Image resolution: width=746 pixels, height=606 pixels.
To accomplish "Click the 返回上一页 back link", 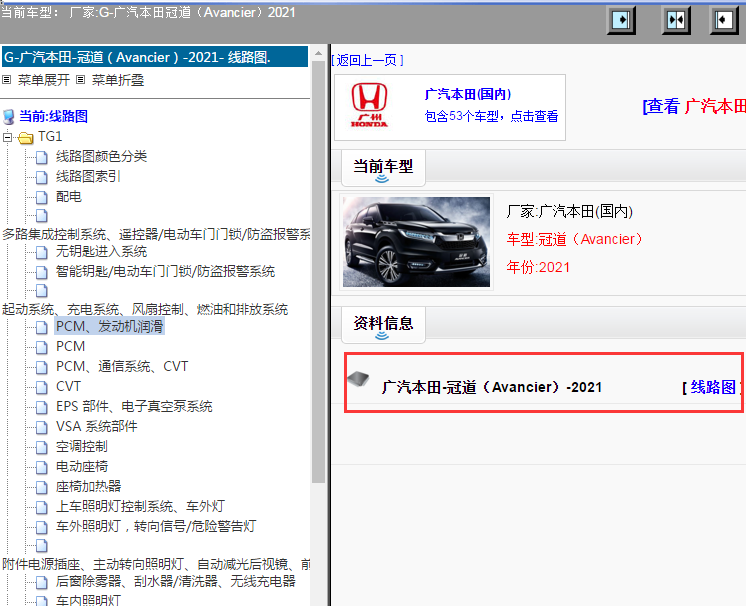I will (367, 60).
